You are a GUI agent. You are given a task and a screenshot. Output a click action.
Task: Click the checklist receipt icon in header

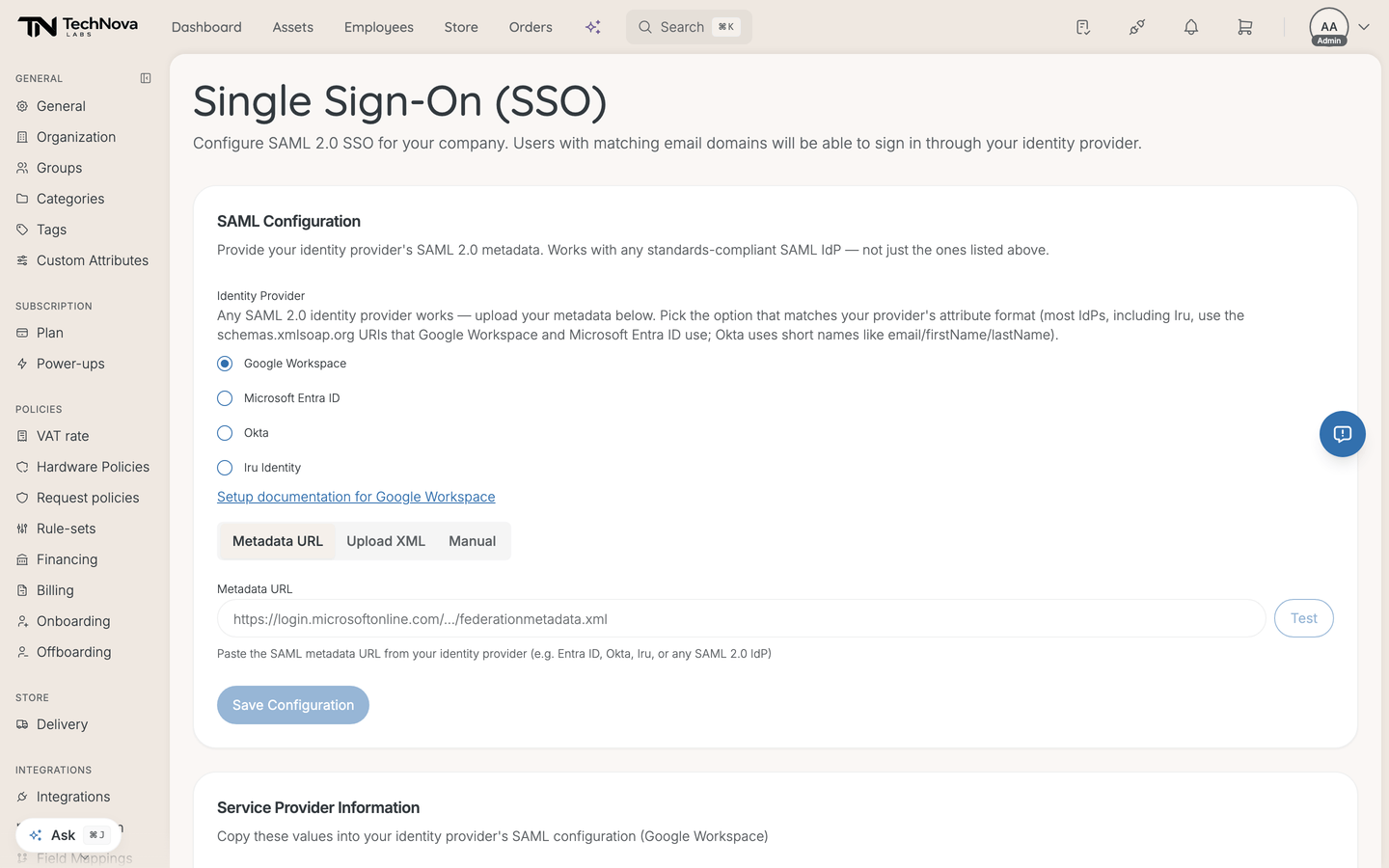1083,27
